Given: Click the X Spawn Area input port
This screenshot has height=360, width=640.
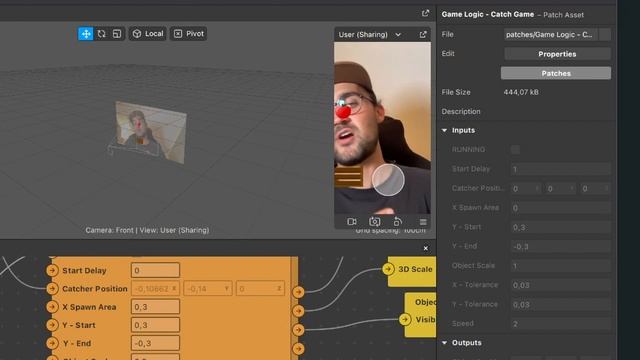Looking at the screenshot, I should tap(52, 307).
